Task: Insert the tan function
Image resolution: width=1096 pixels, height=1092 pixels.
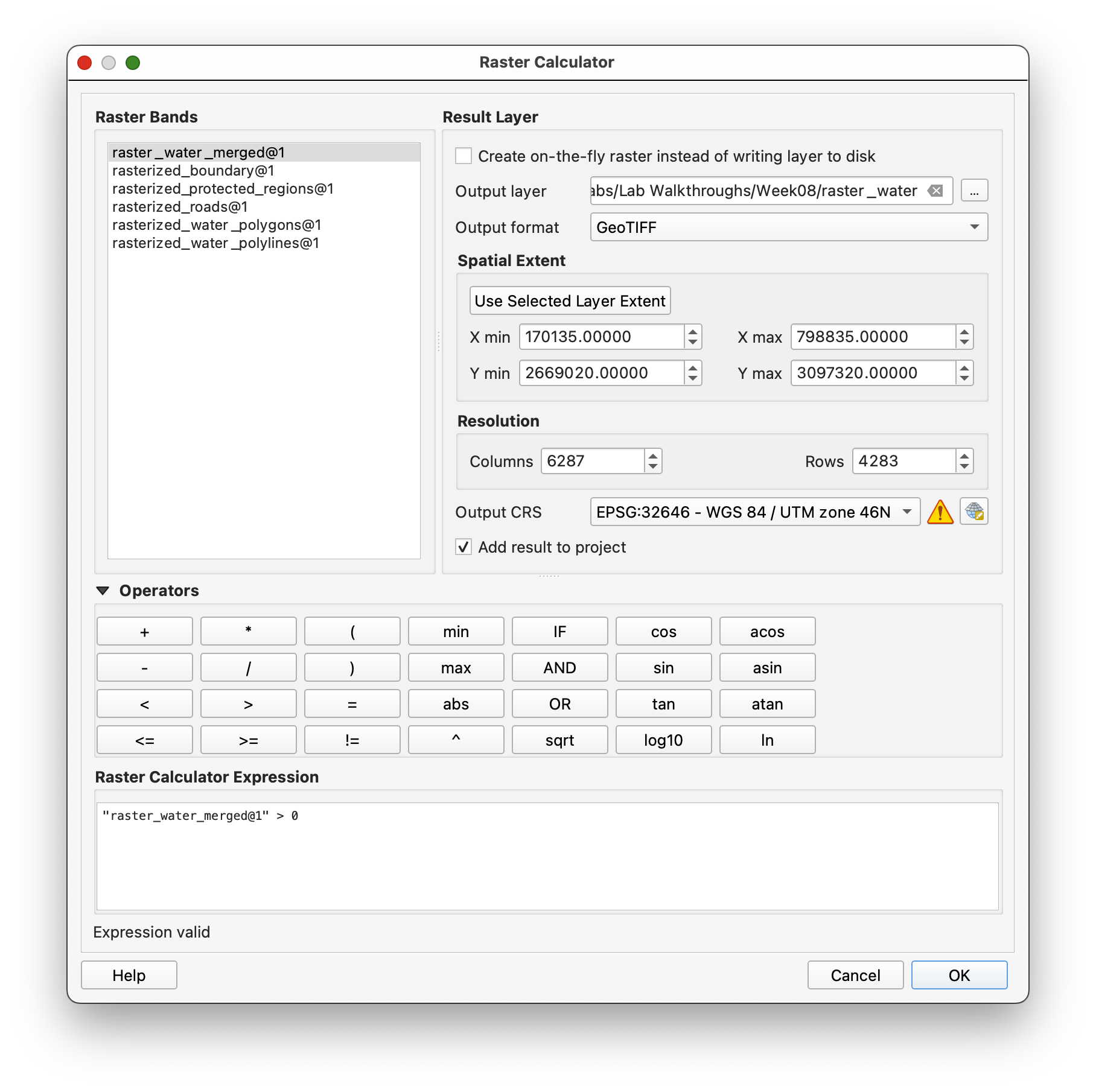Action: coord(664,704)
